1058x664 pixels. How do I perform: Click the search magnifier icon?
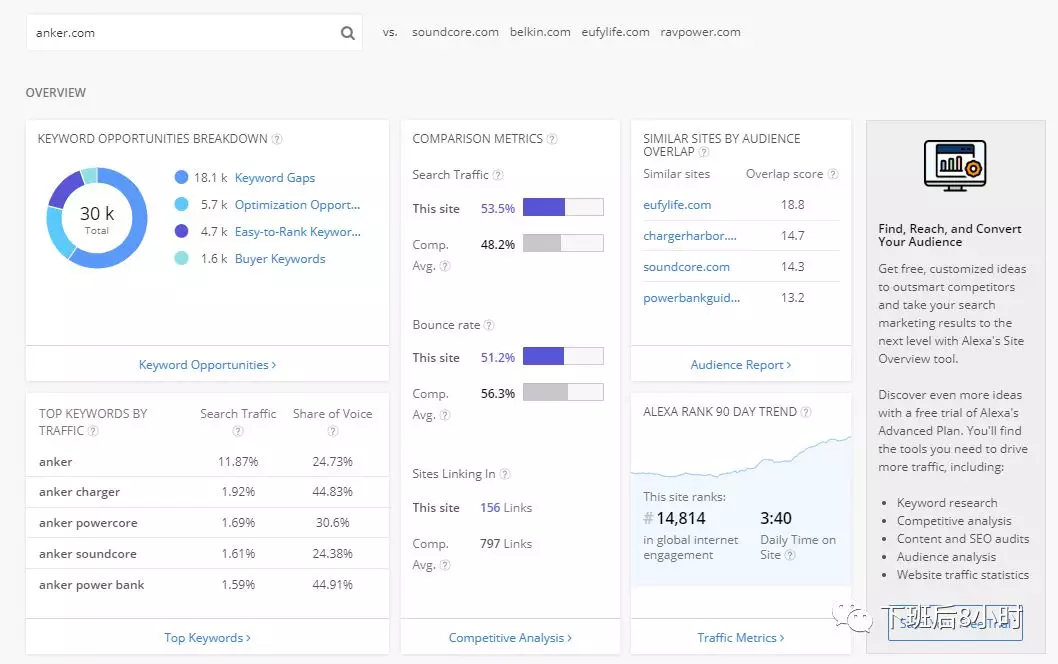347,33
